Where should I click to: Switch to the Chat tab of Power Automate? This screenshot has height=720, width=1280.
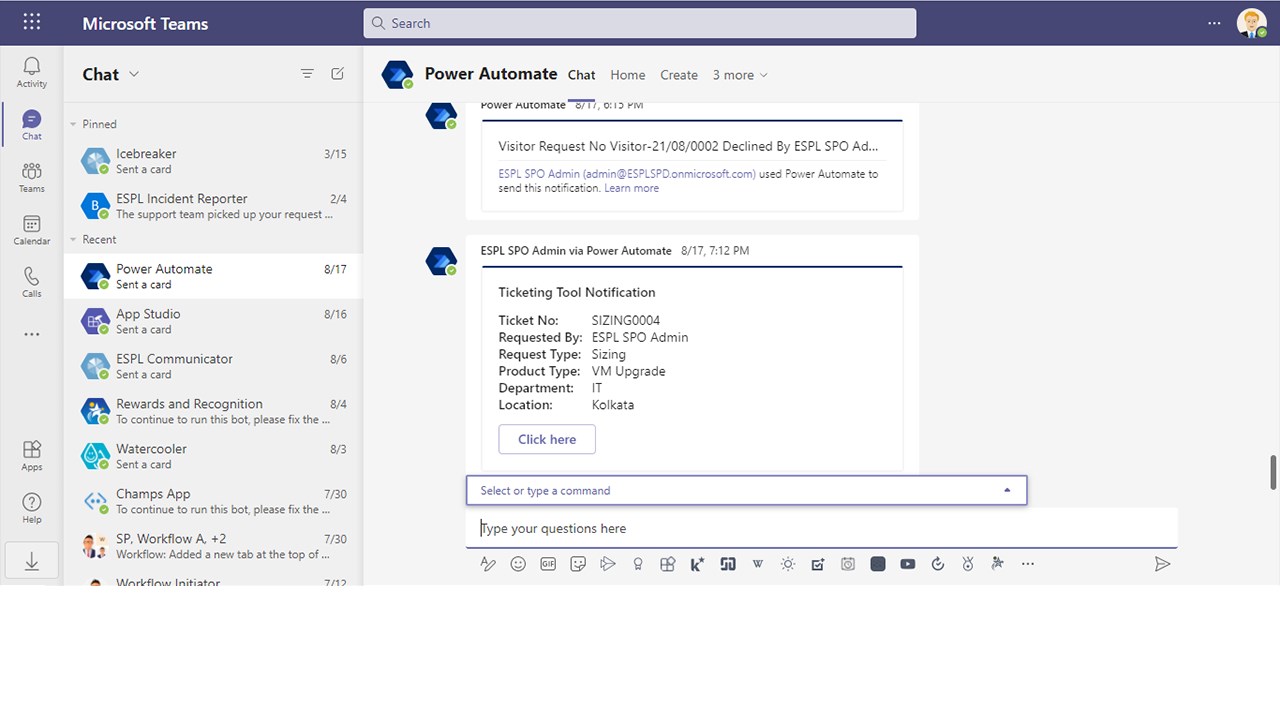582,75
